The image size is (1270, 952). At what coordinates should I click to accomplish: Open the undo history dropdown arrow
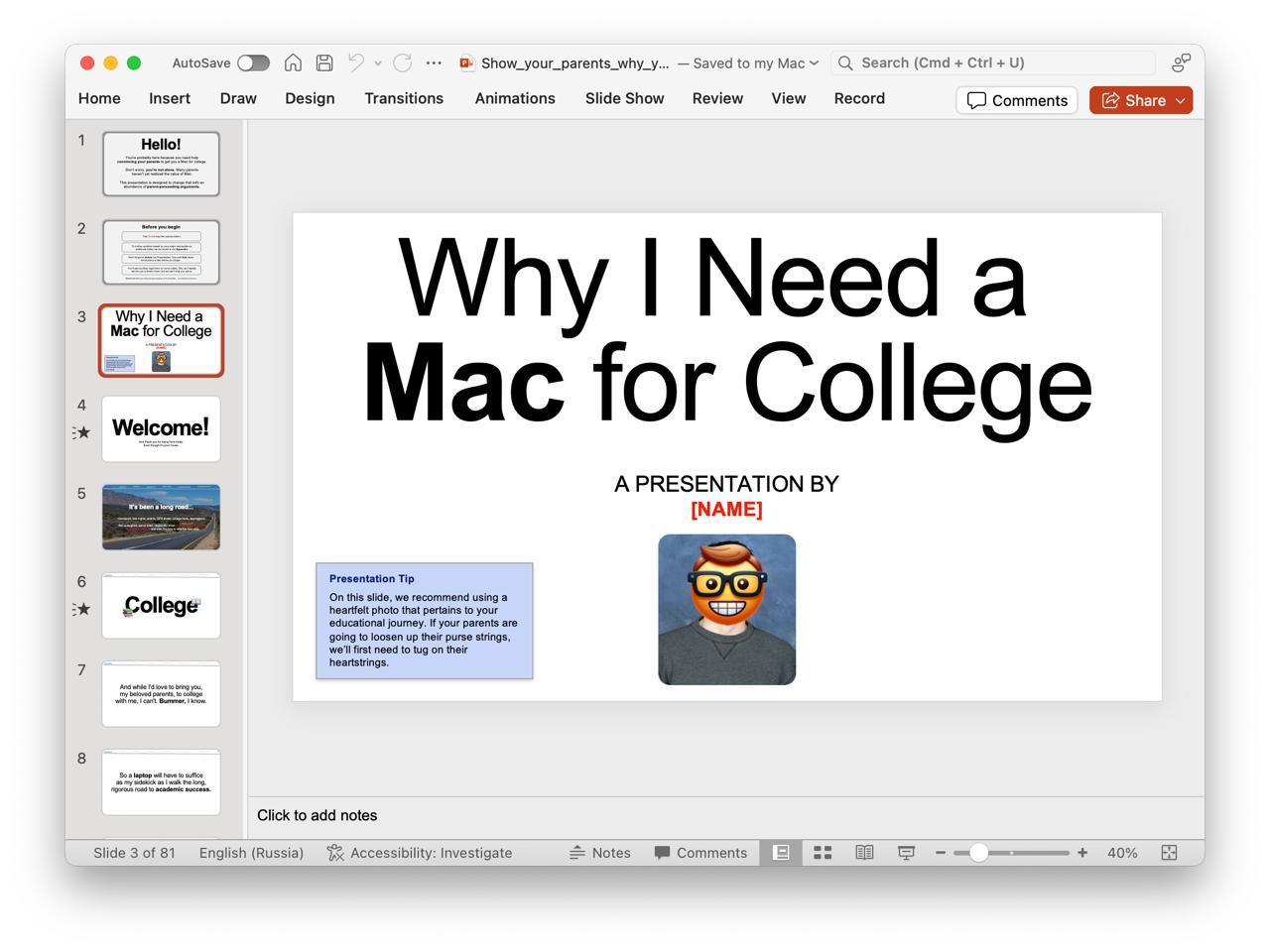tap(378, 63)
